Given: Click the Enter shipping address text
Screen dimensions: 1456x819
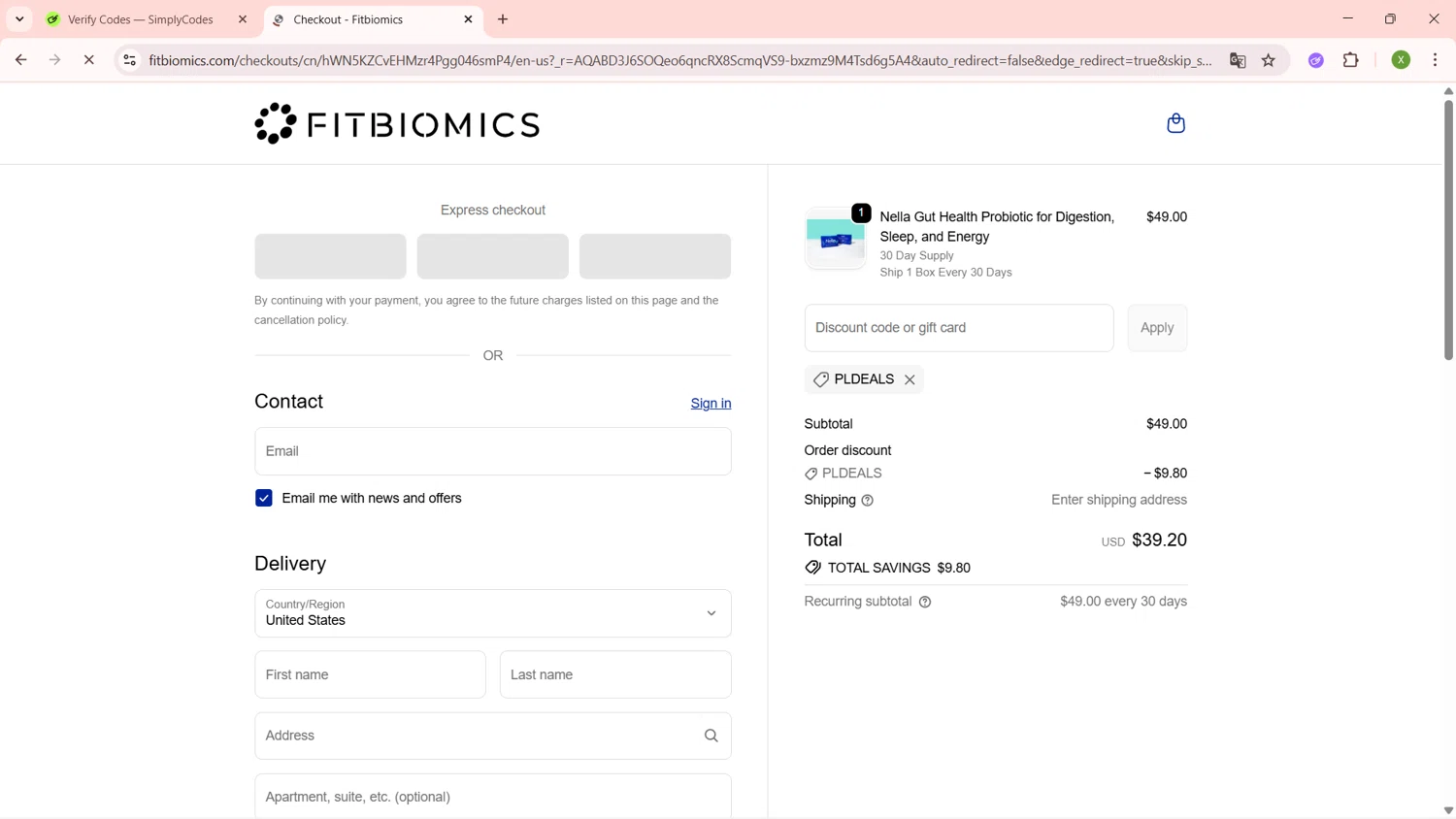Looking at the screenshot, I should click(1119, 500).
